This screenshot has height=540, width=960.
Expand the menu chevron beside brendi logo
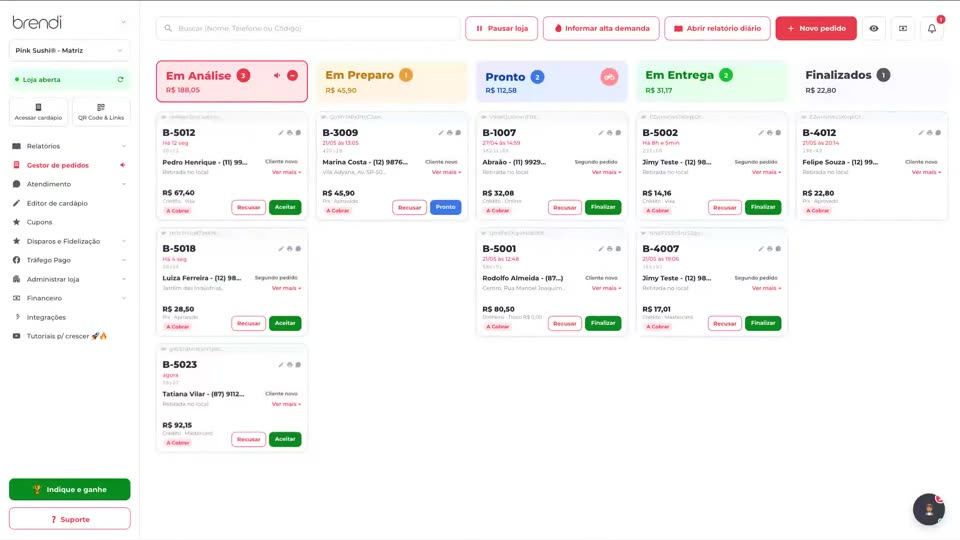124,23
